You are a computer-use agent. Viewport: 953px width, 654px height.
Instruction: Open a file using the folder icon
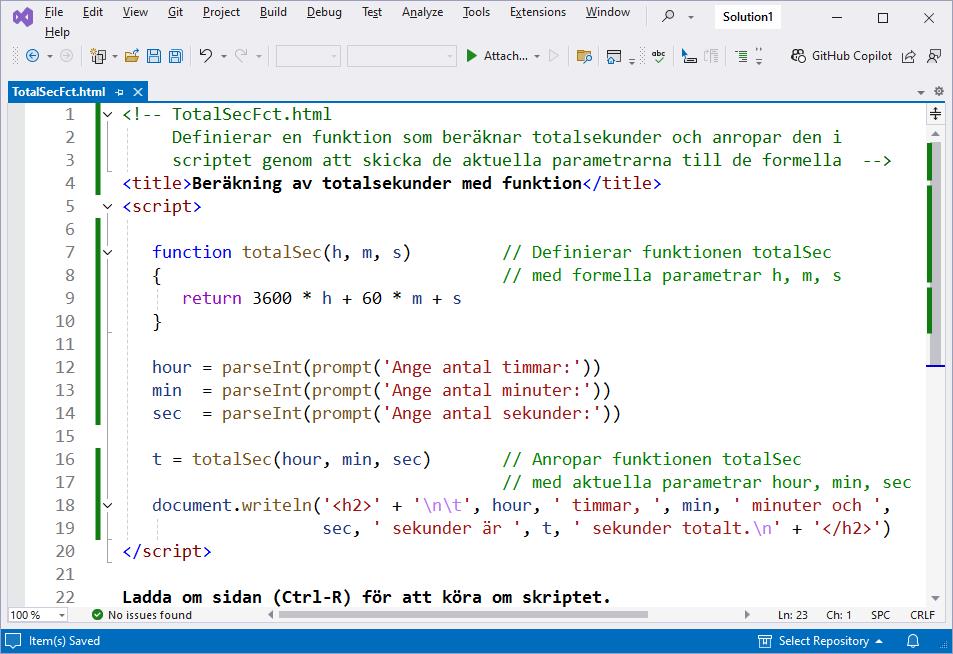click(x=133, y=56)
